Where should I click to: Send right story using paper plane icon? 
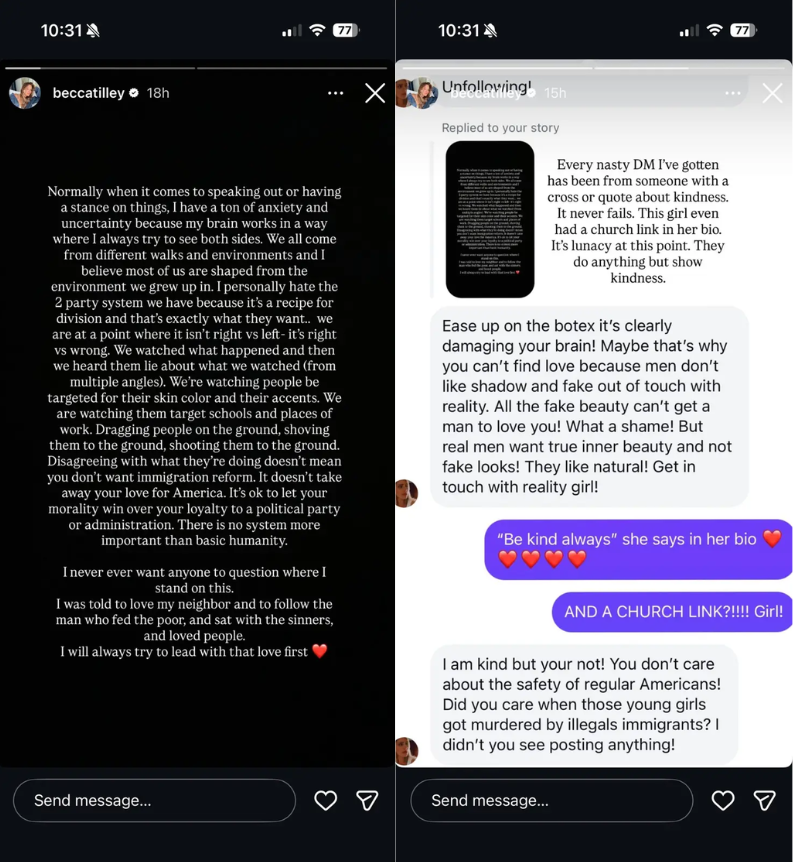pos(764,800)
